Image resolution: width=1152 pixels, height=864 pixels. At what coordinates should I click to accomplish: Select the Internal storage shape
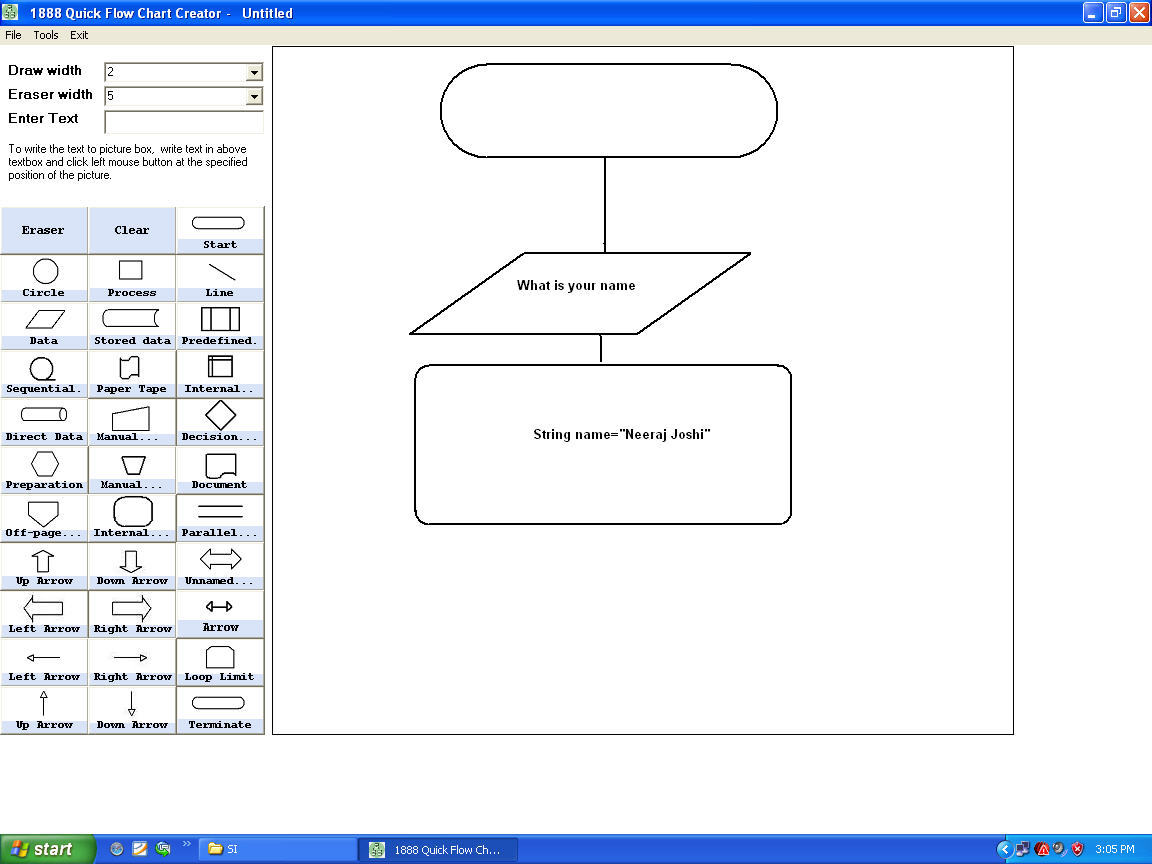(220, 375)
